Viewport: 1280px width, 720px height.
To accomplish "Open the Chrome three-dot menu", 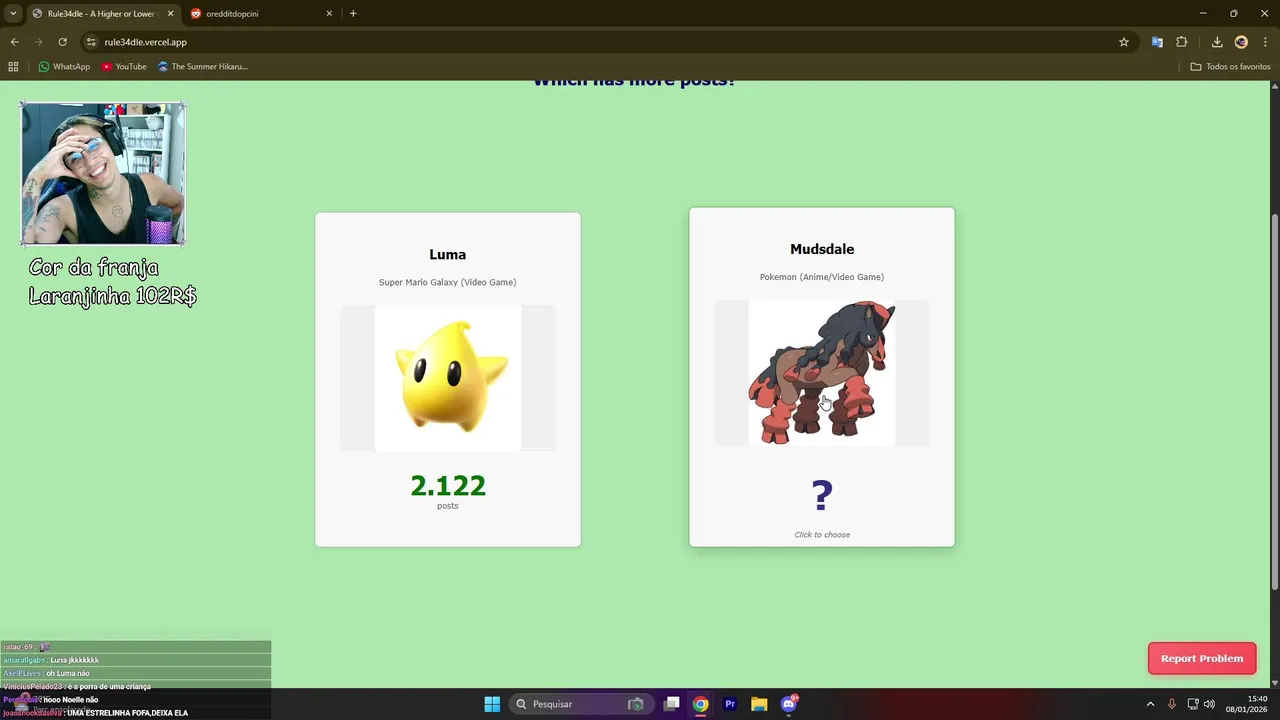I will pyautogui.click(x=1265, y=42).
